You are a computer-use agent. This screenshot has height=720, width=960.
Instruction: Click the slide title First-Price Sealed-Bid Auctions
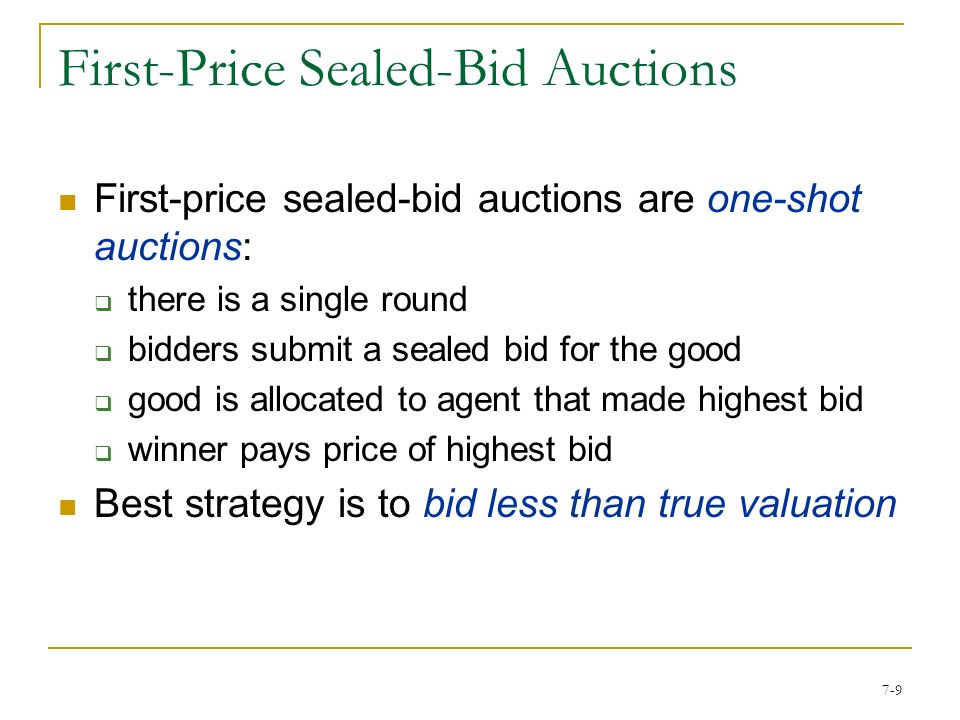tap(397, 69)
